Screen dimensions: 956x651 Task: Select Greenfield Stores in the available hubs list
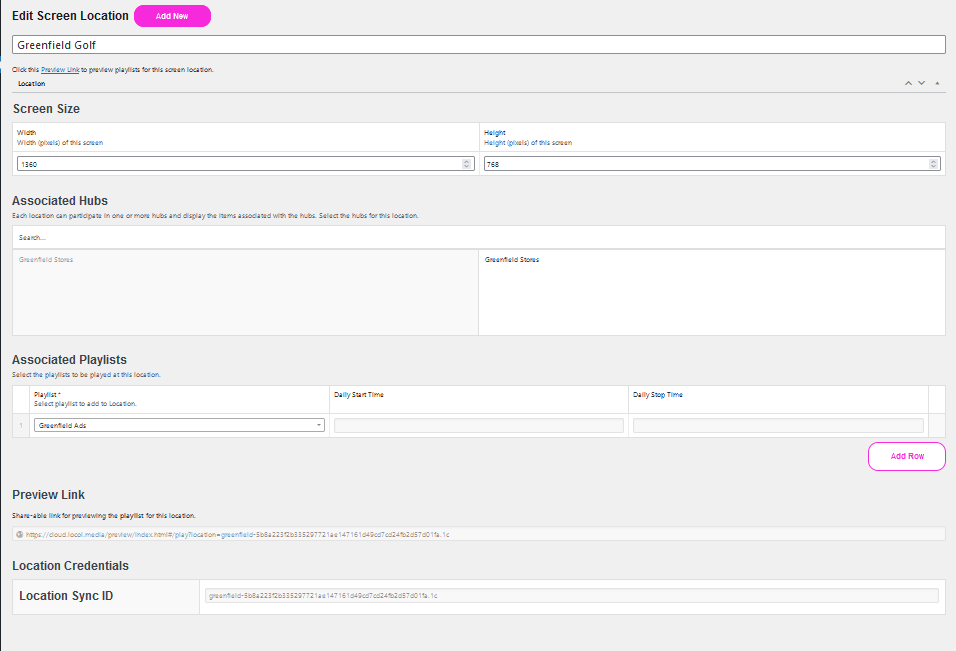pos(46,259)
